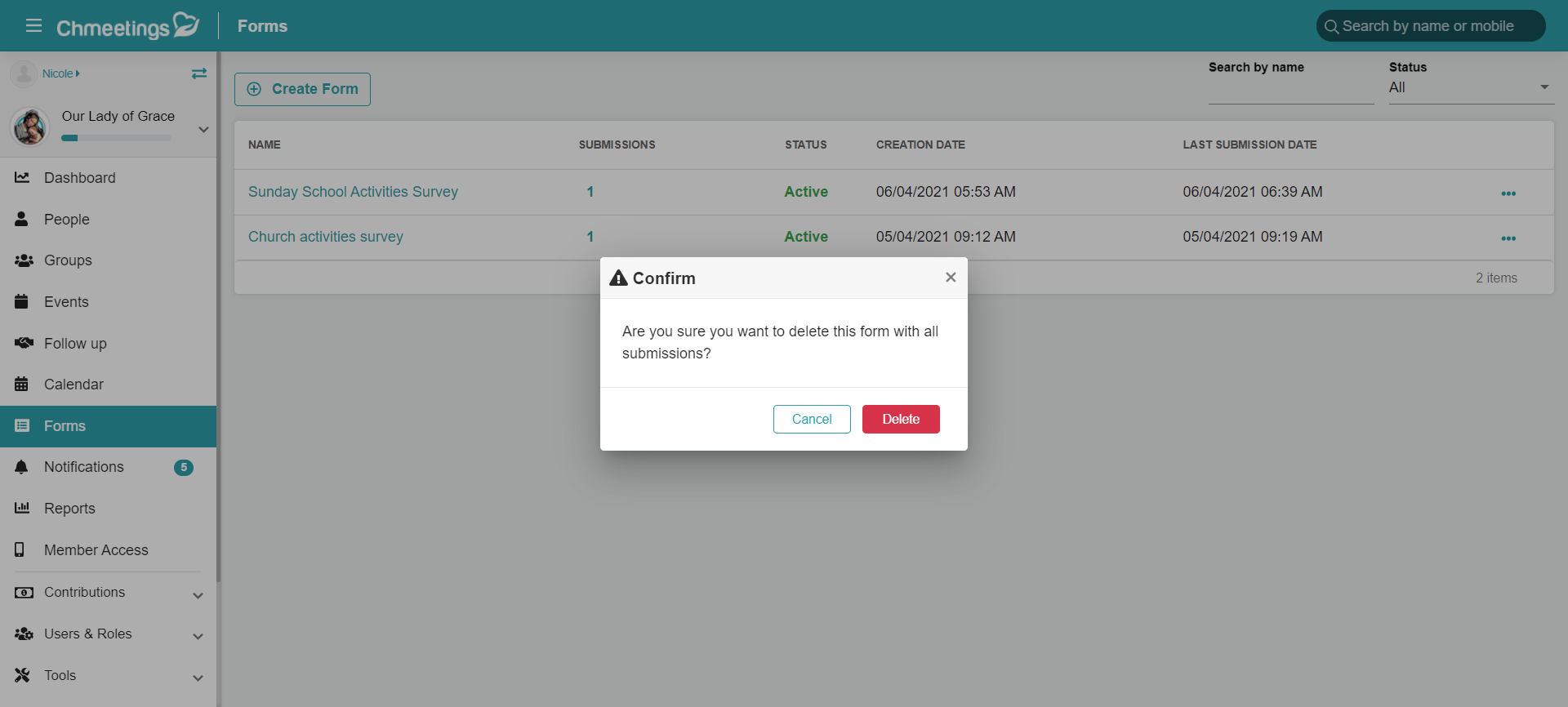Click the STATUS column header
This screenshot has width=1568, height=707.
pyautogui.click(x=806, y=145)
